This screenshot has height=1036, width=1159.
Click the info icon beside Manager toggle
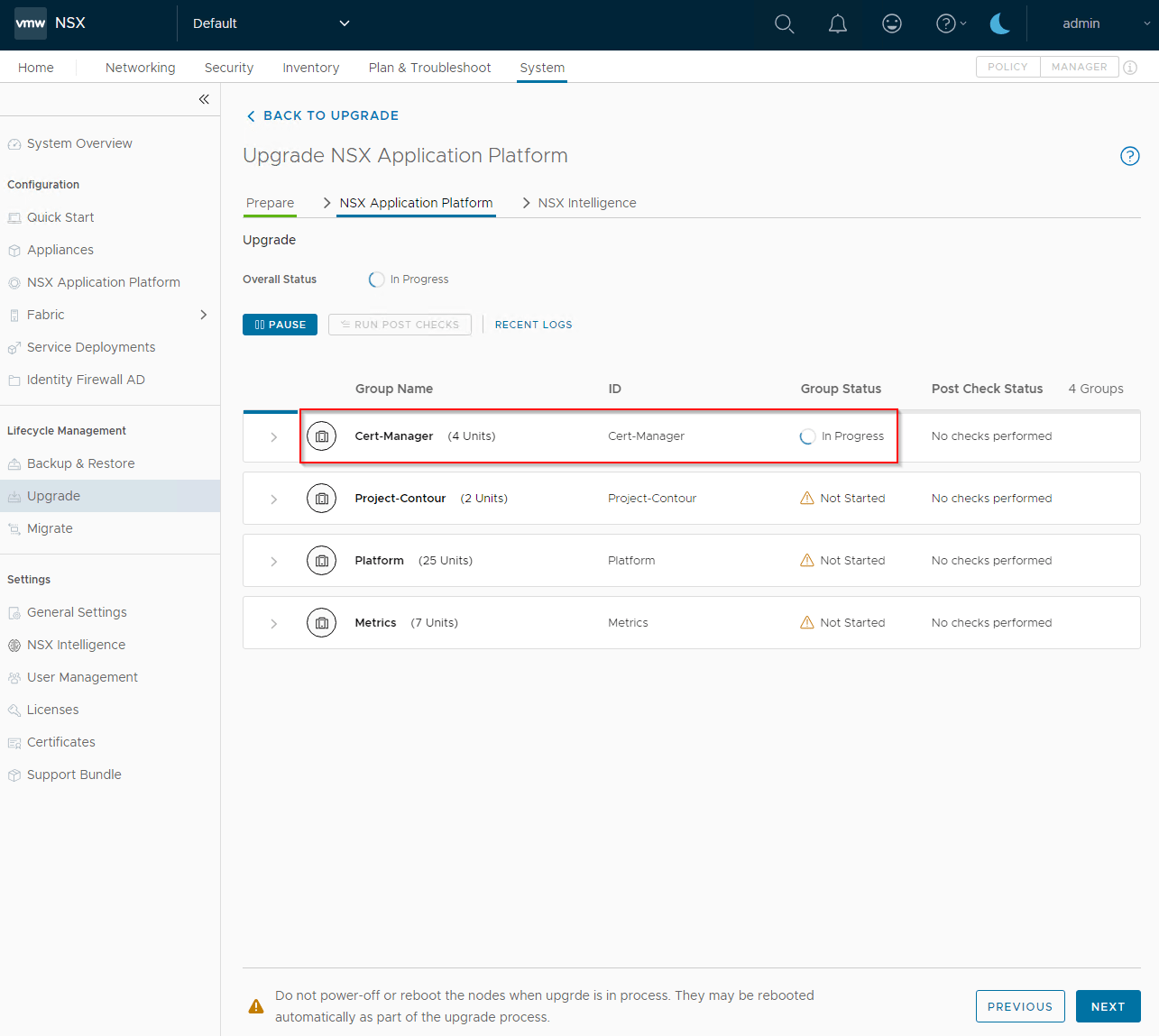[1130, 68]
